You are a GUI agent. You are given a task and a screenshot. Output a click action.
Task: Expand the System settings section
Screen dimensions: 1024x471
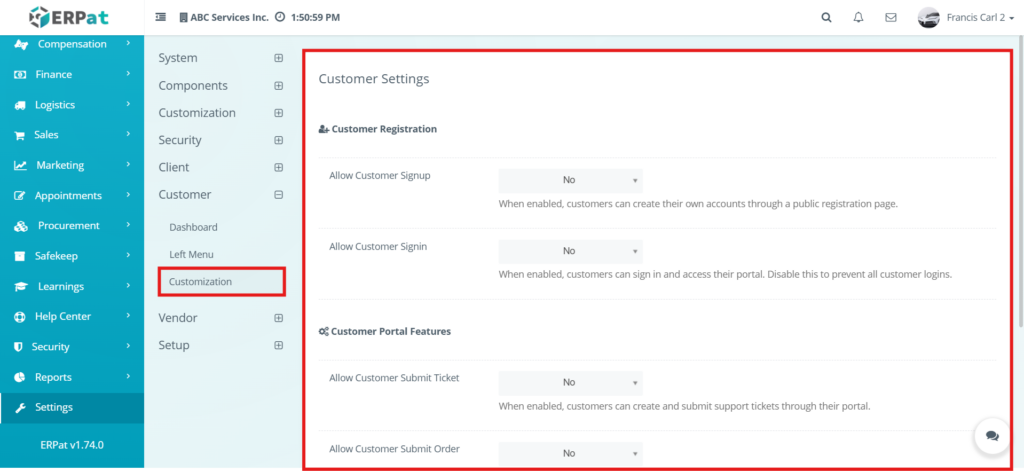(x=278, y=58)
